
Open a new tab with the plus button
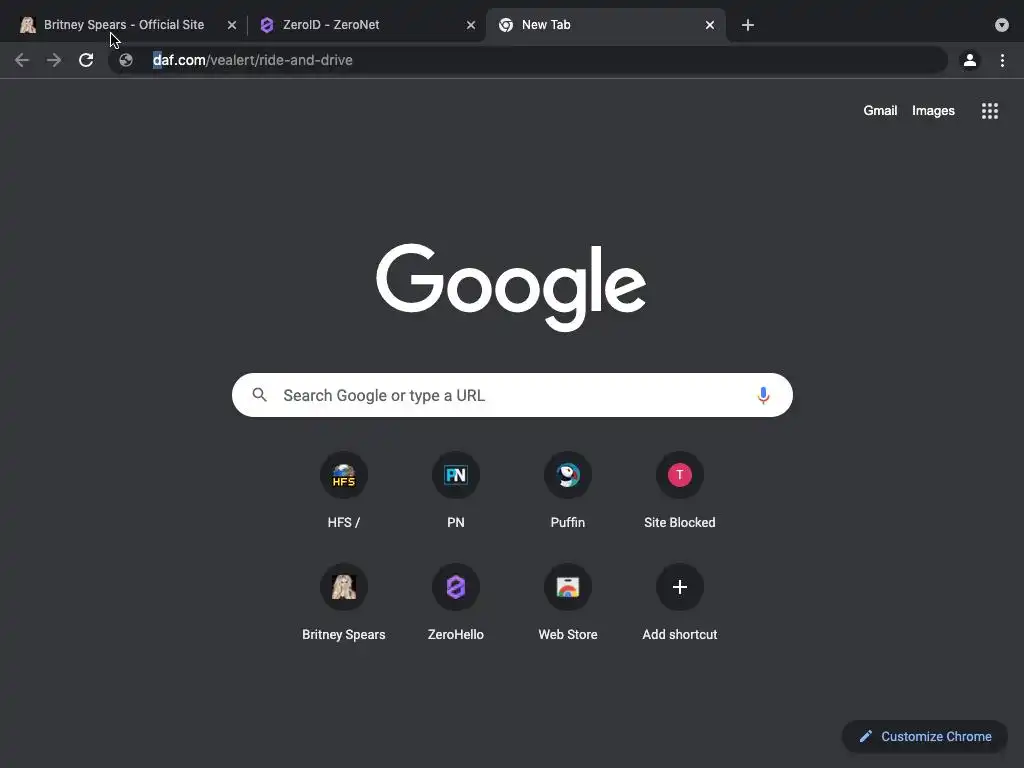pyautogui.click(x=748, y=25)
